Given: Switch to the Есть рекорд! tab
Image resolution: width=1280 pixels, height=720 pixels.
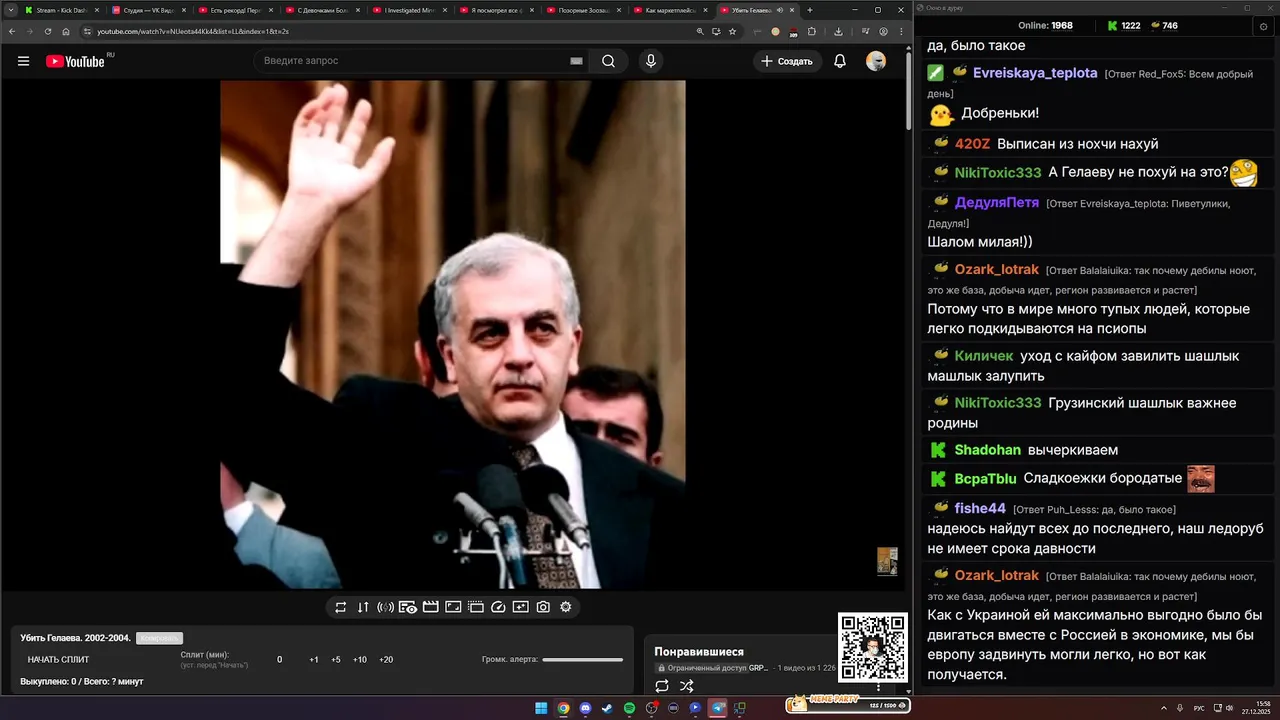Looking at the screenshot, I should coord(235,10).
